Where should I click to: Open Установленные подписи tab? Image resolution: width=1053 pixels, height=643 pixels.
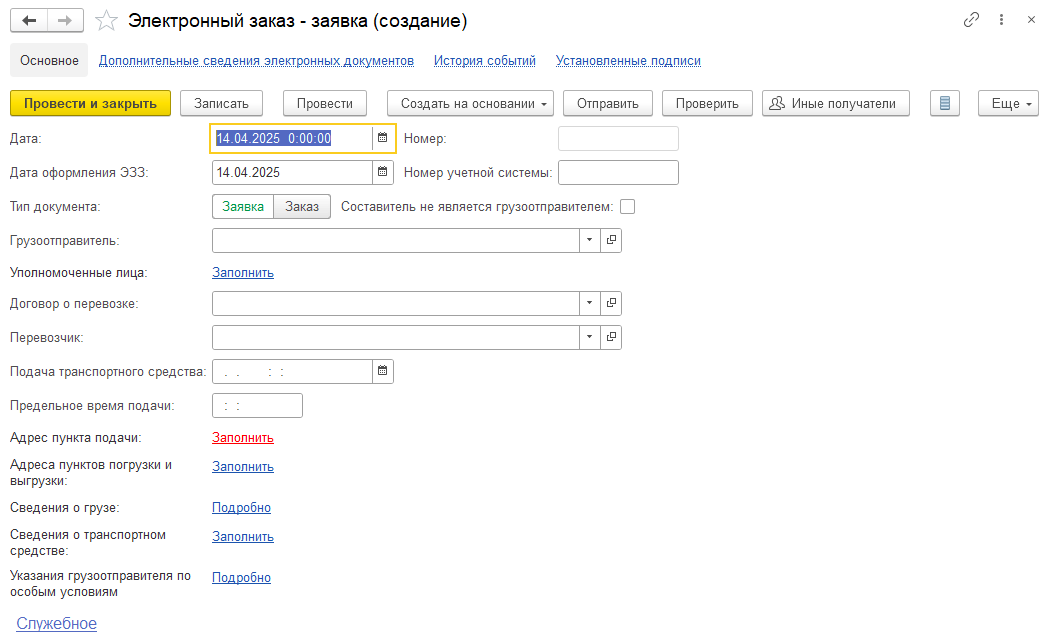click(628, 60)
